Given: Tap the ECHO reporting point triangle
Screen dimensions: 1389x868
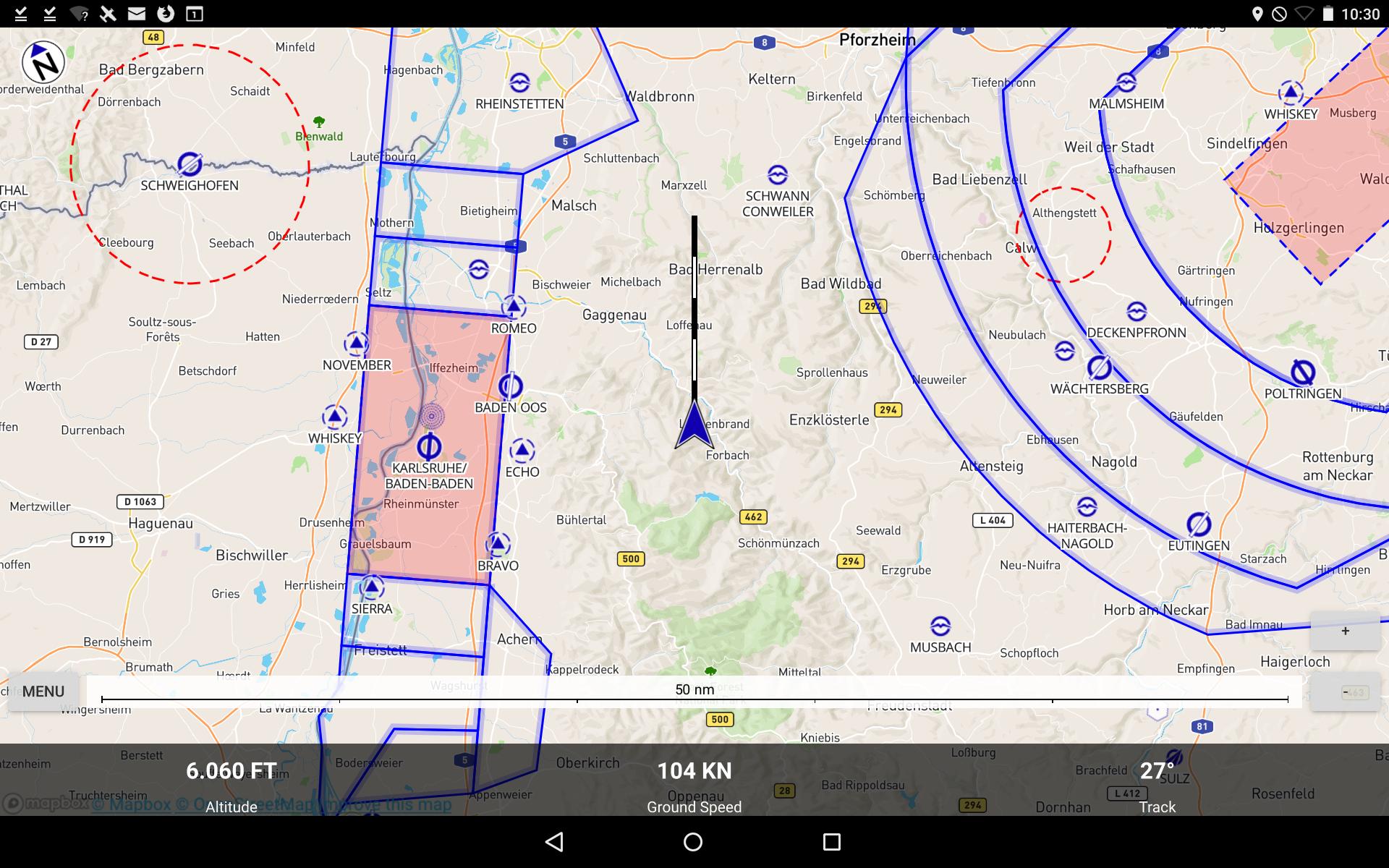Looking at the screenshot, I should coord(522,451).
